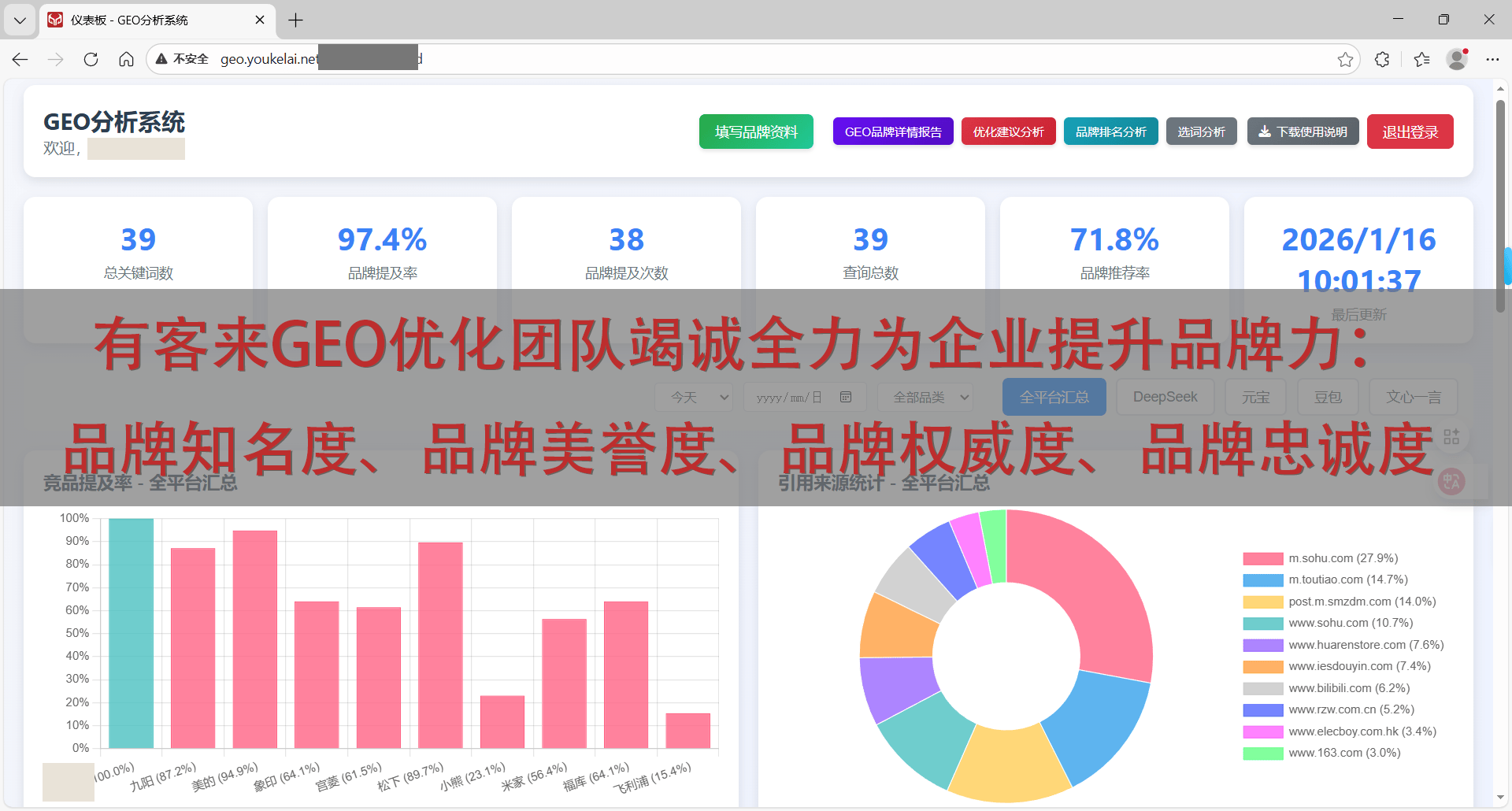Screen dimensions: 1512x811
Task: Select the 全平台汇总 tab
Action: (x=1054, y=397)
